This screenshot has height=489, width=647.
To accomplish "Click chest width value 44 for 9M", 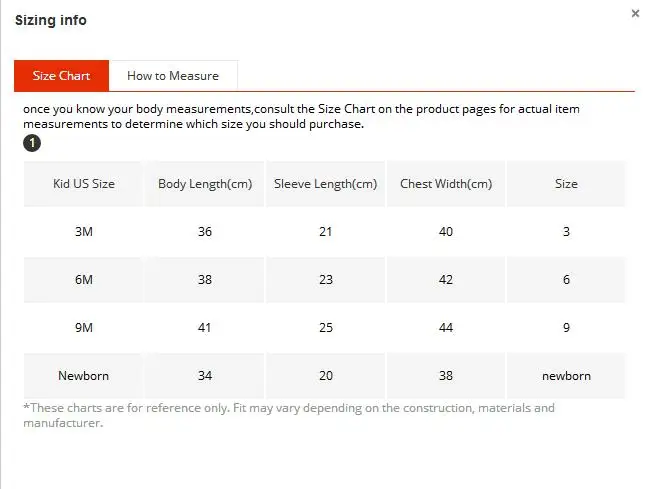I will click(446, 327).
